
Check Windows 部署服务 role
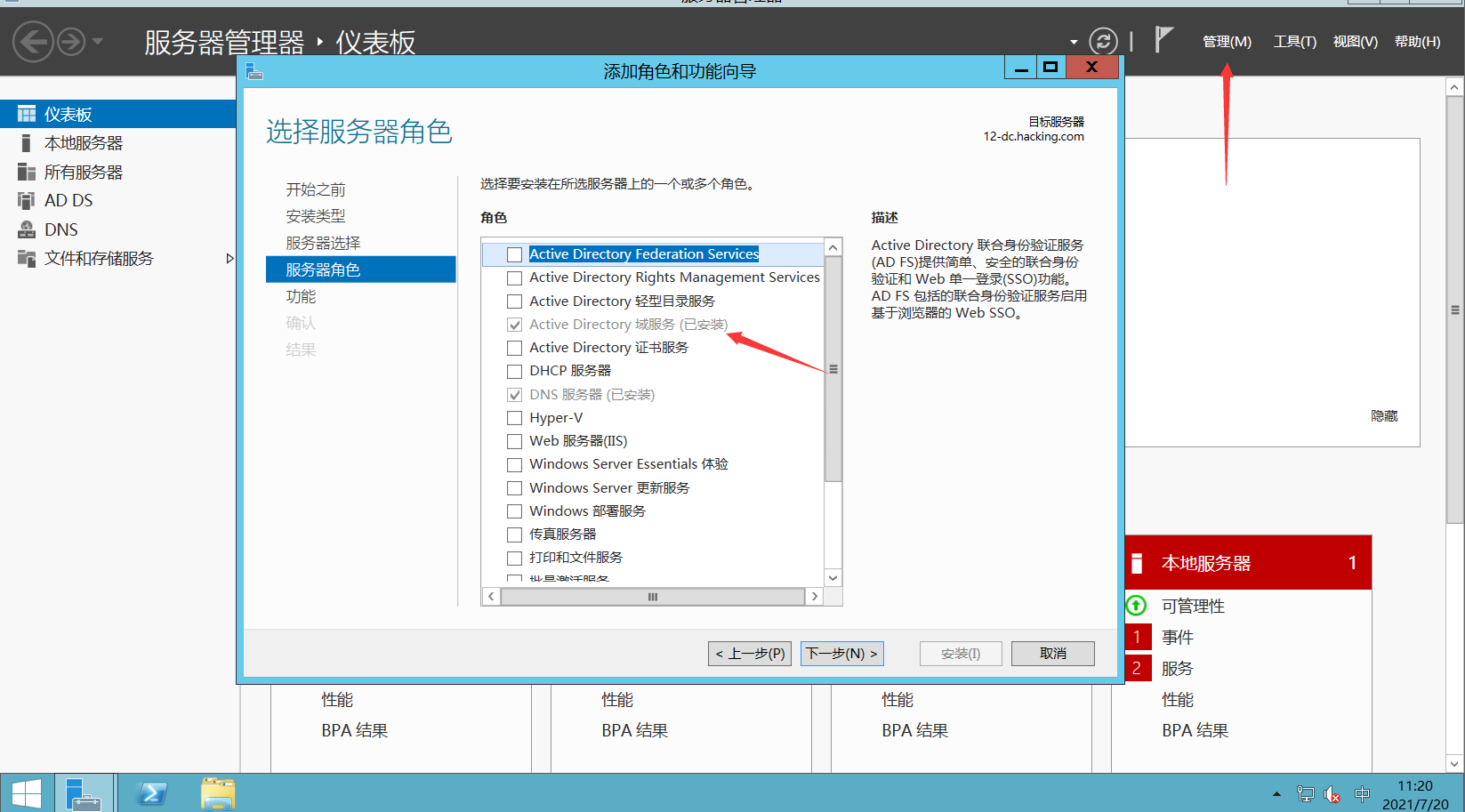tap(514, 511)
